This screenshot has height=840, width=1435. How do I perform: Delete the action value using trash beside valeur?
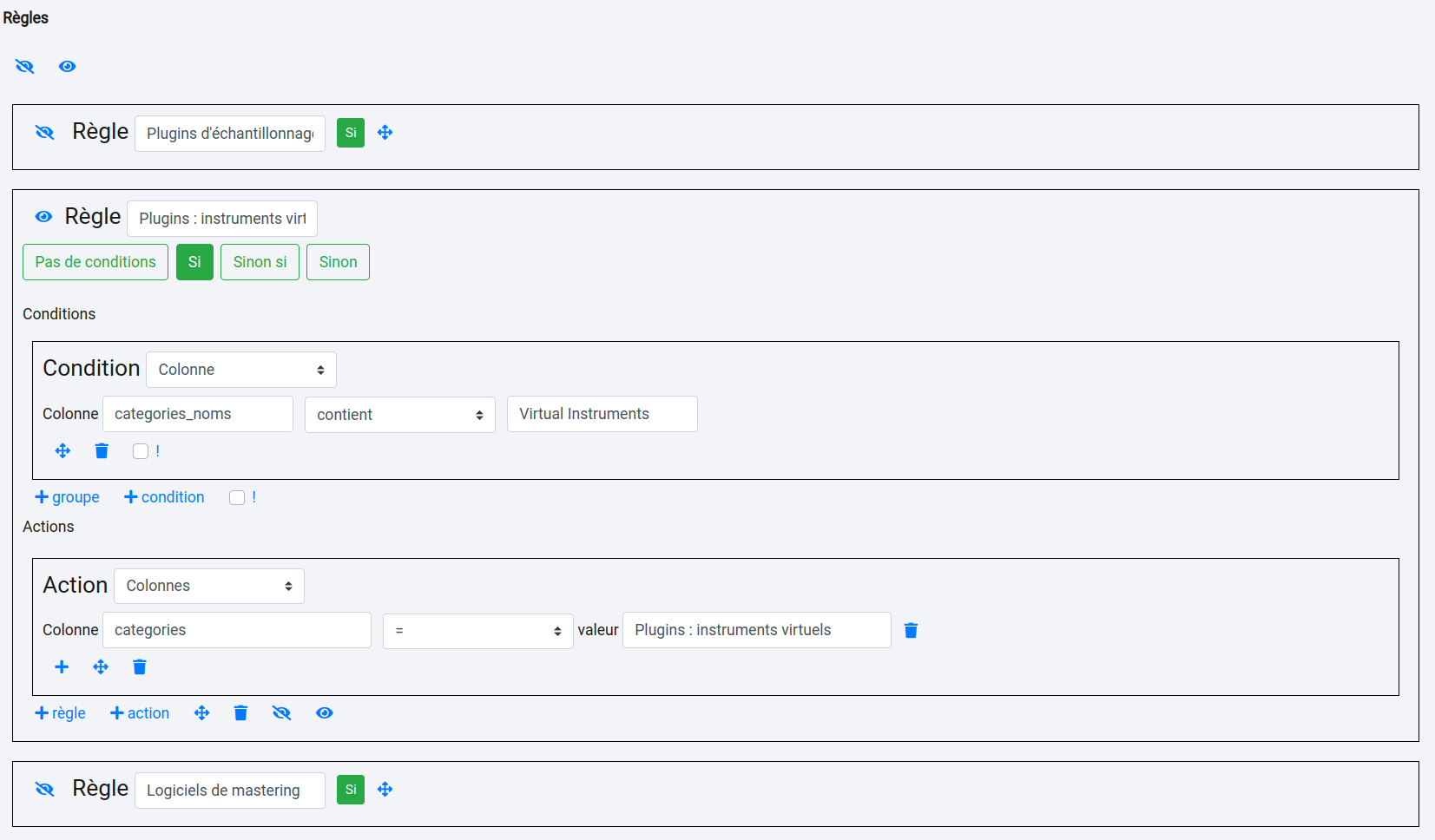point(911,630)
